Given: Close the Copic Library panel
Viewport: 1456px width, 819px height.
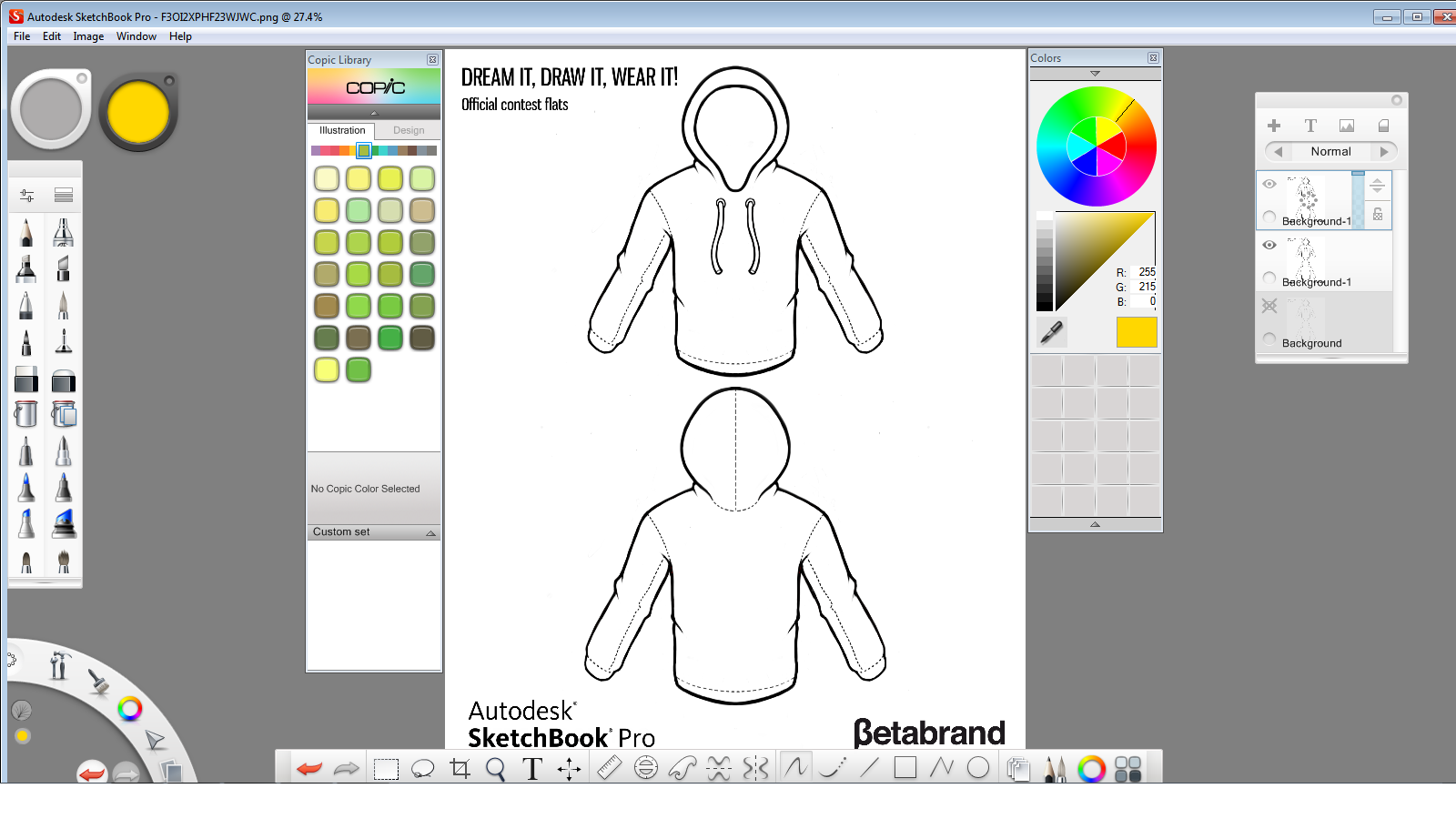Looking at the screenshot, I should (432, 60).
